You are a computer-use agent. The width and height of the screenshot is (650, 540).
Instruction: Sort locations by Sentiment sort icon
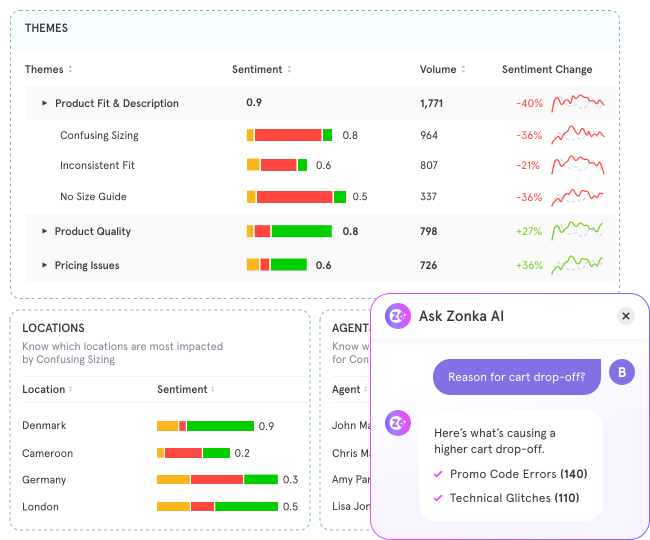coord(213,389)
